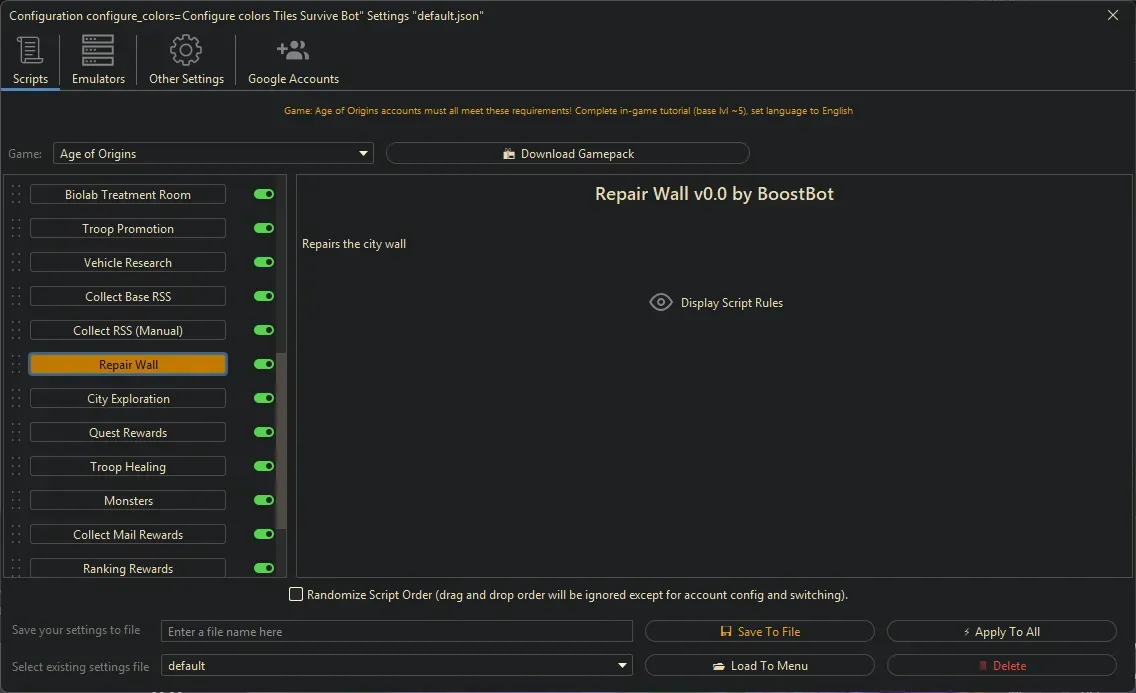Viewport: 1136px width, 693px height.
Task: Enable Randomize Script Order checkbox
Action: coord(296,594)
